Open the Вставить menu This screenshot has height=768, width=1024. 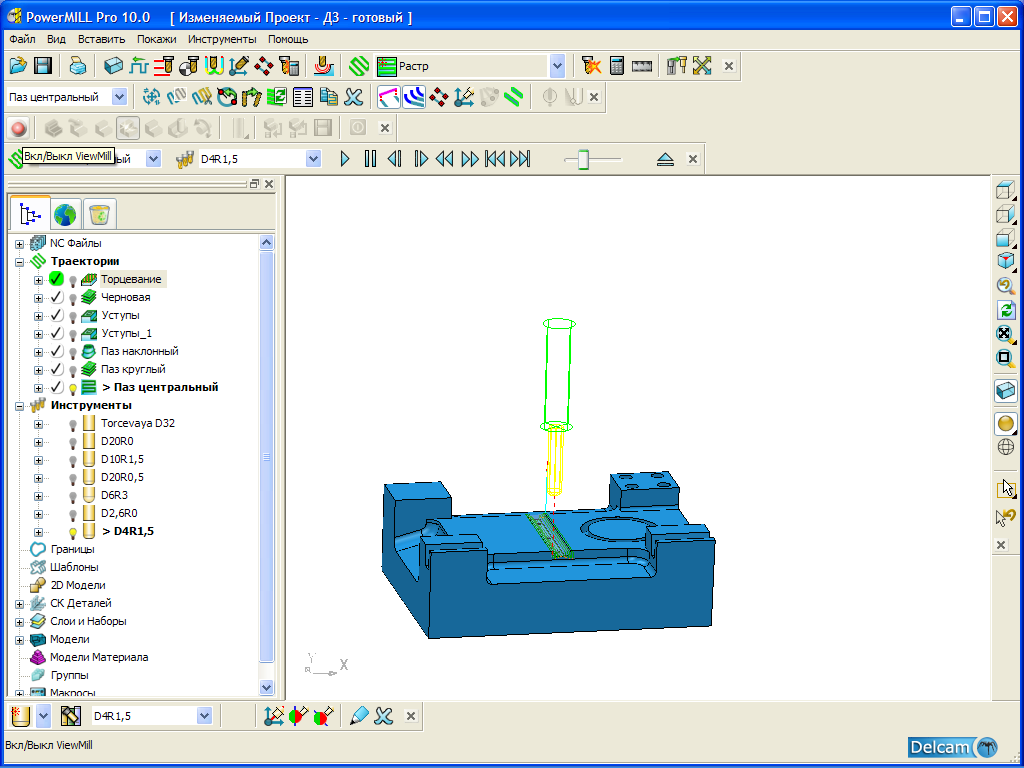tap(101, 39)
